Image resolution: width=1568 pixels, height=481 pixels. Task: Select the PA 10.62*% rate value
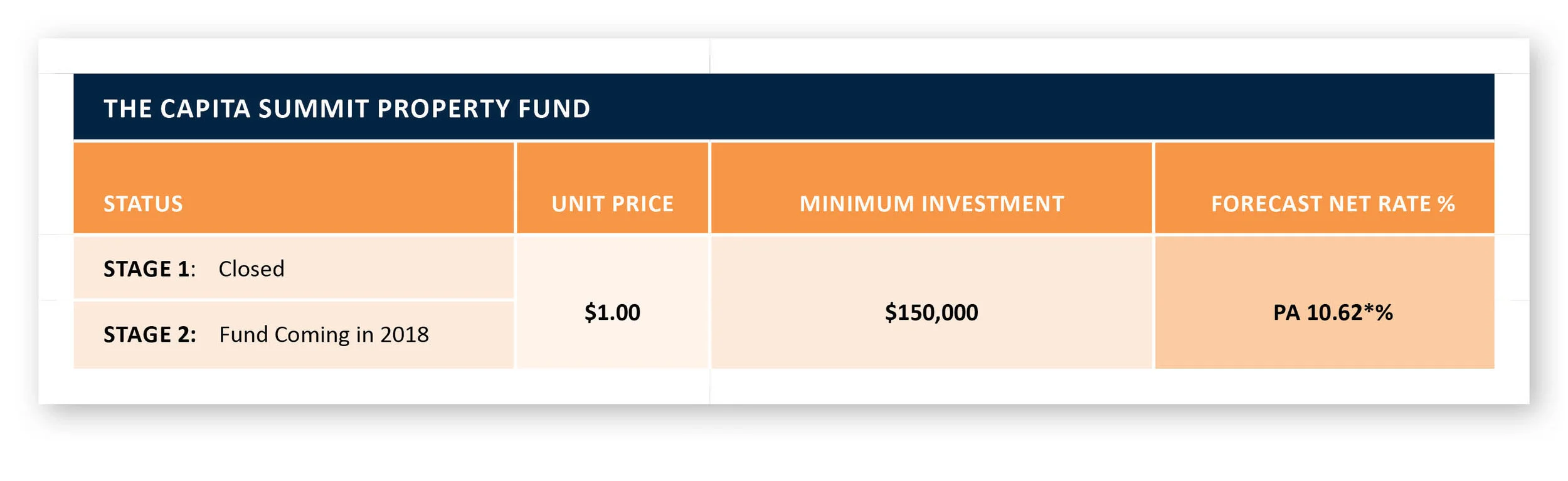(x=1333, y=312)
